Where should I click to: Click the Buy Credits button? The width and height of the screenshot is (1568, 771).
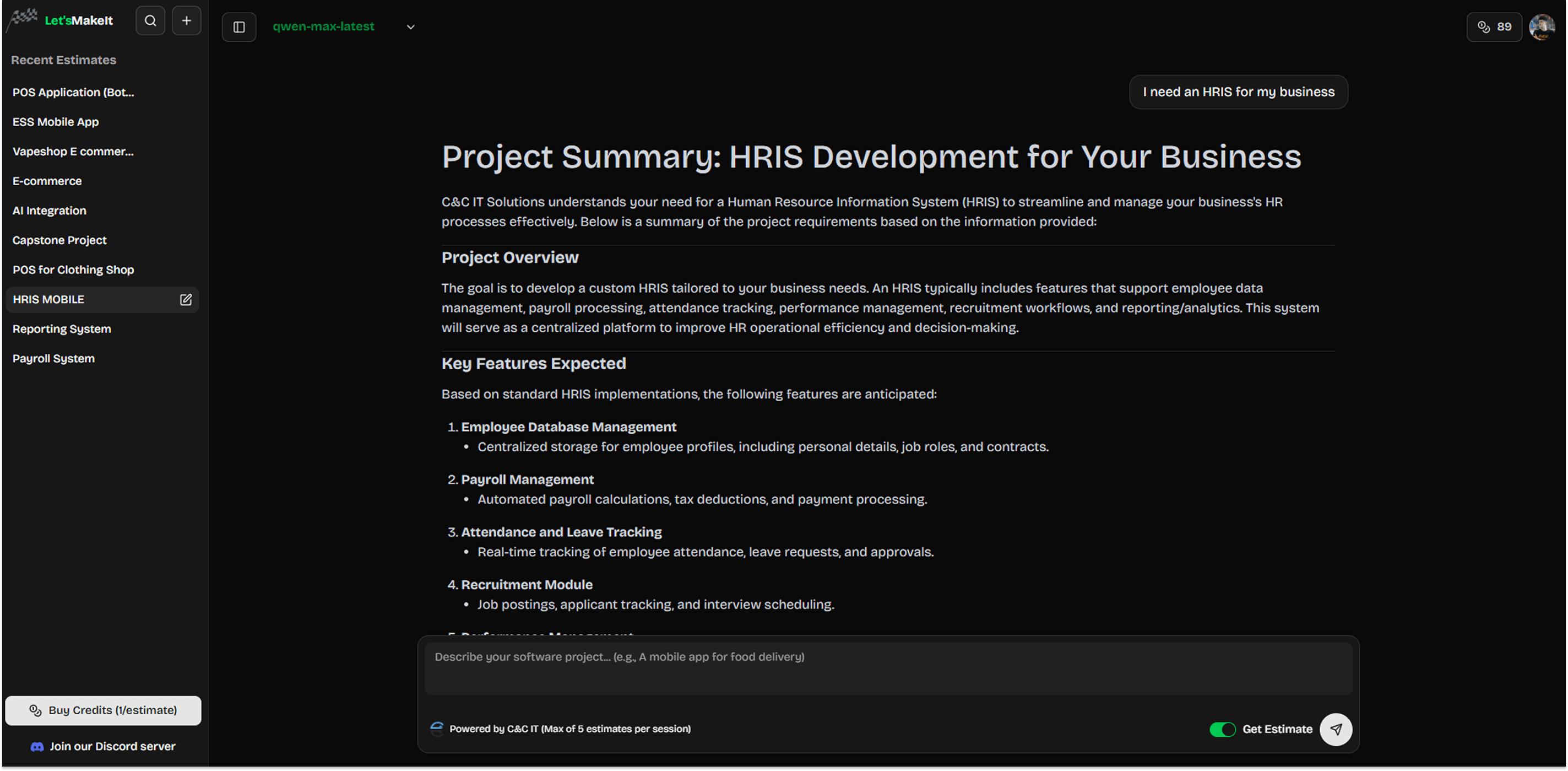point(103,710)
